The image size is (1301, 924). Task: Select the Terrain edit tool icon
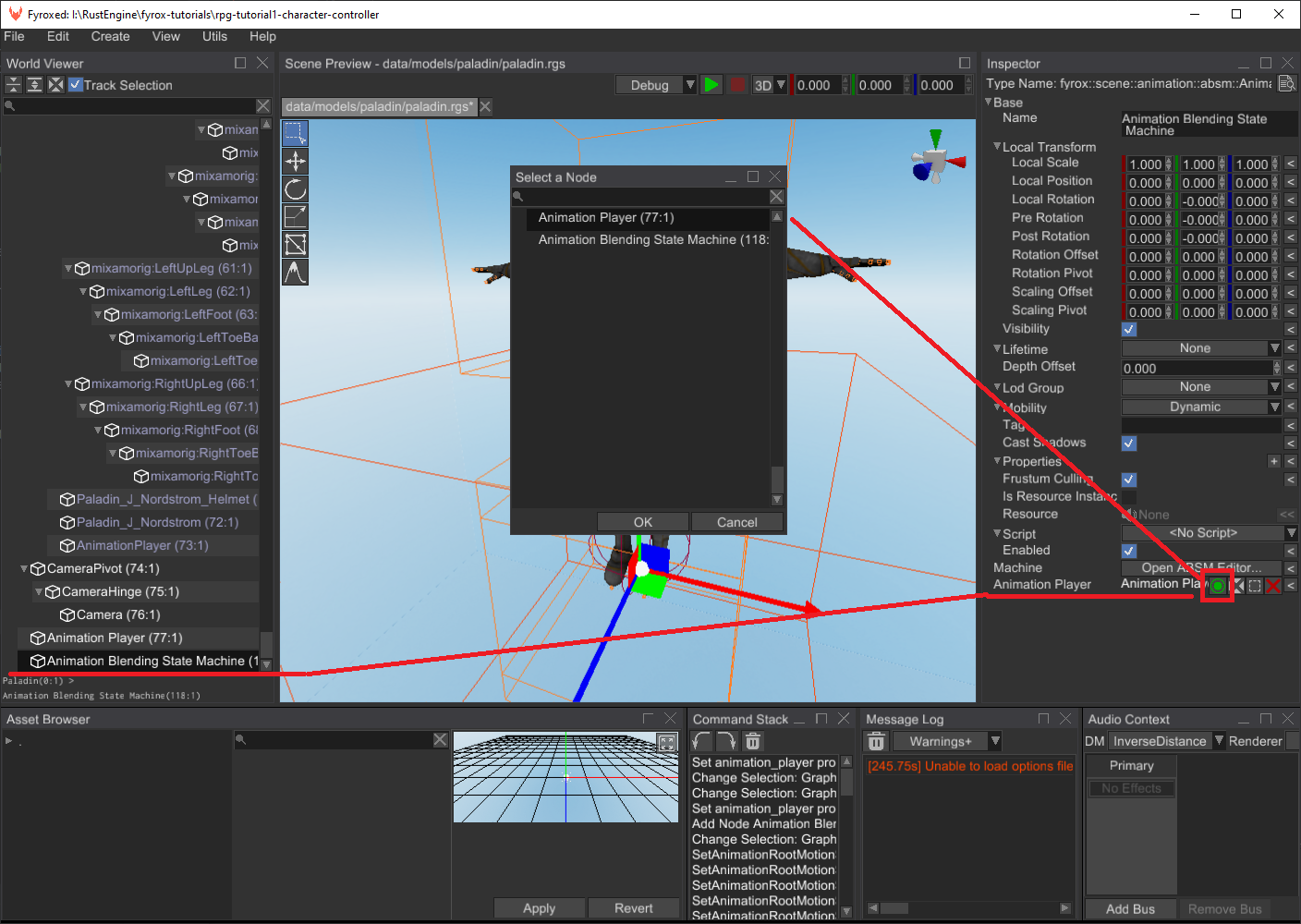point(295,272)
